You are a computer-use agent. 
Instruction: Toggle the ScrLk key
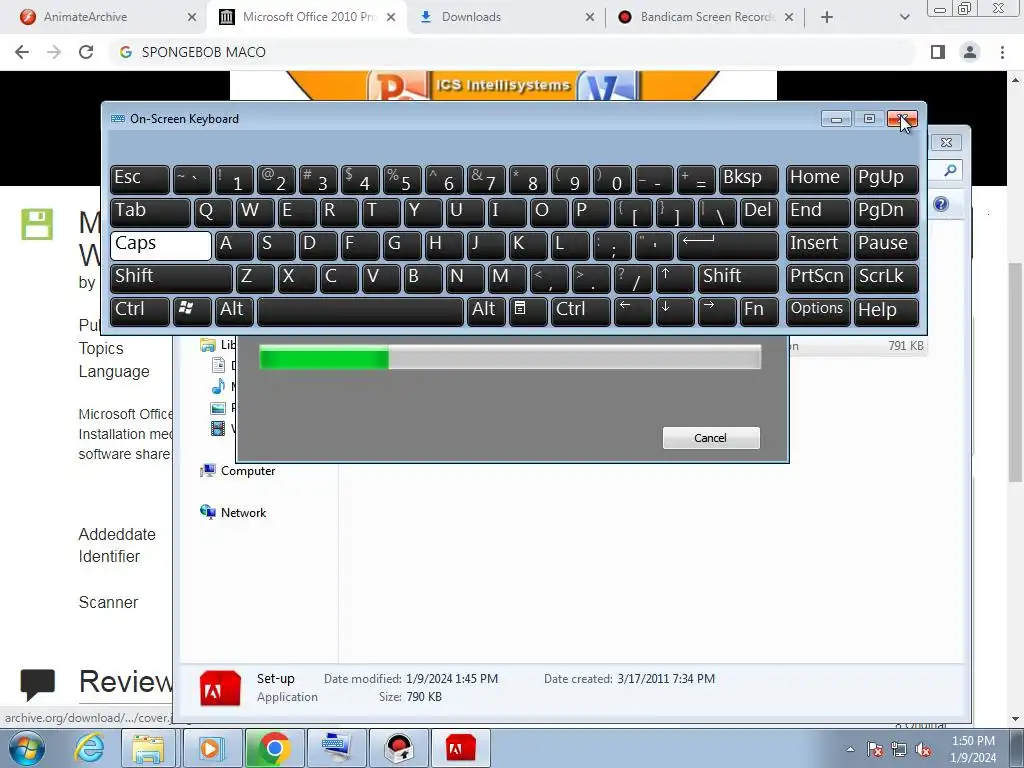click(x=886, y=278)
